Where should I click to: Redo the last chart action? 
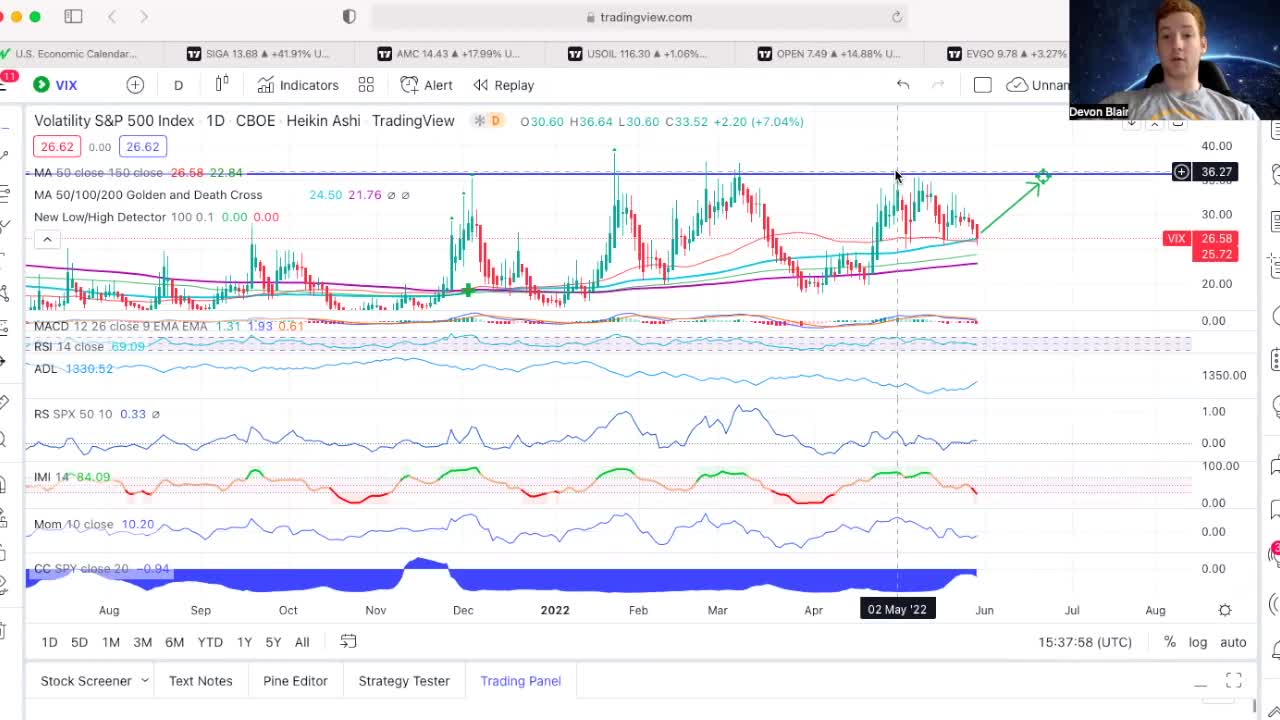click(938, 85)
